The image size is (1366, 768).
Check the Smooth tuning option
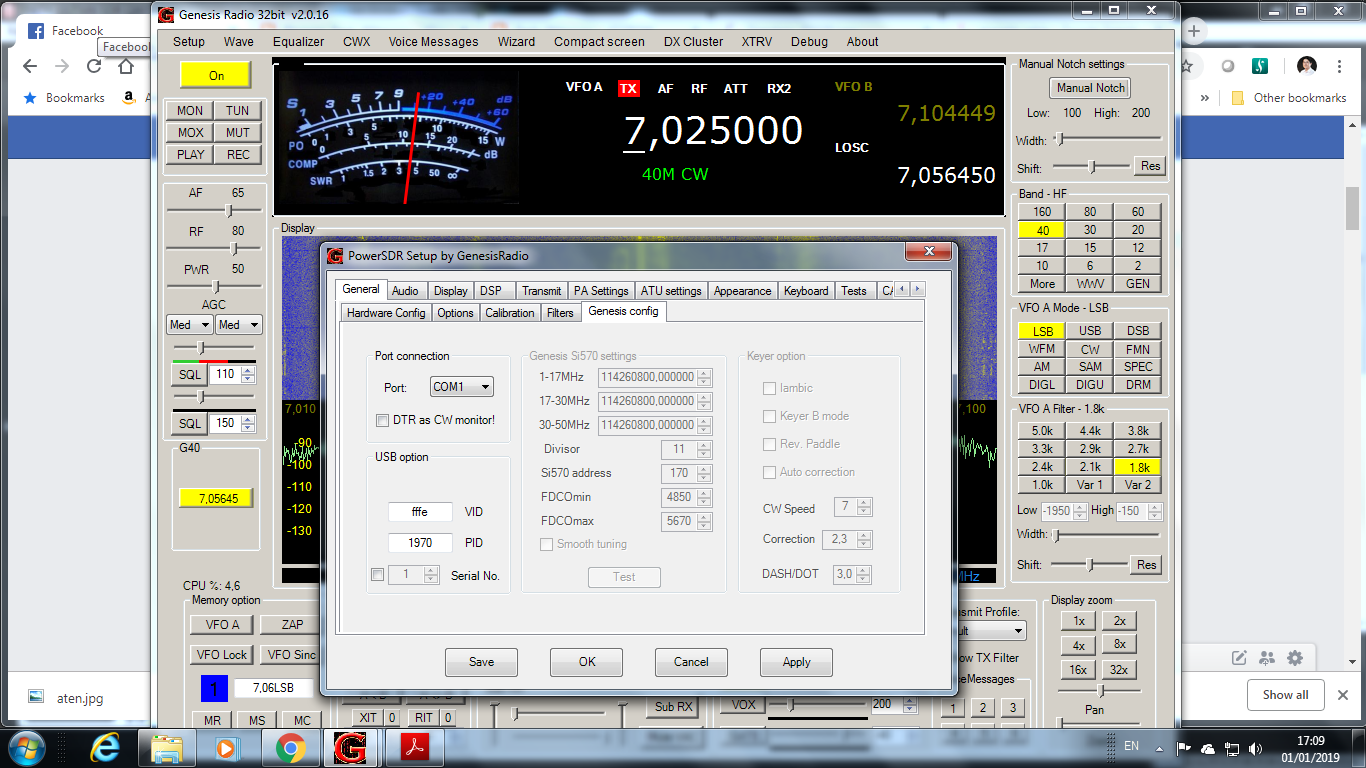click(546, 546)
